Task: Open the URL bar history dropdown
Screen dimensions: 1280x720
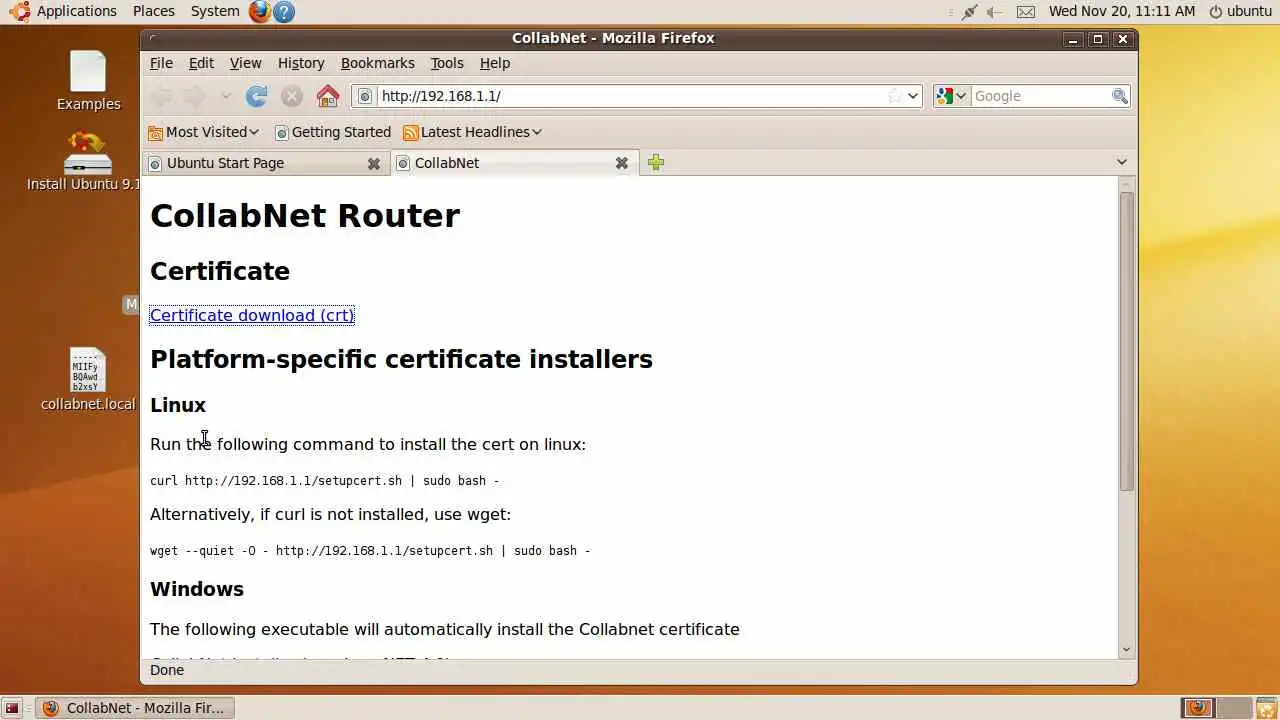Action: point(912,96)
